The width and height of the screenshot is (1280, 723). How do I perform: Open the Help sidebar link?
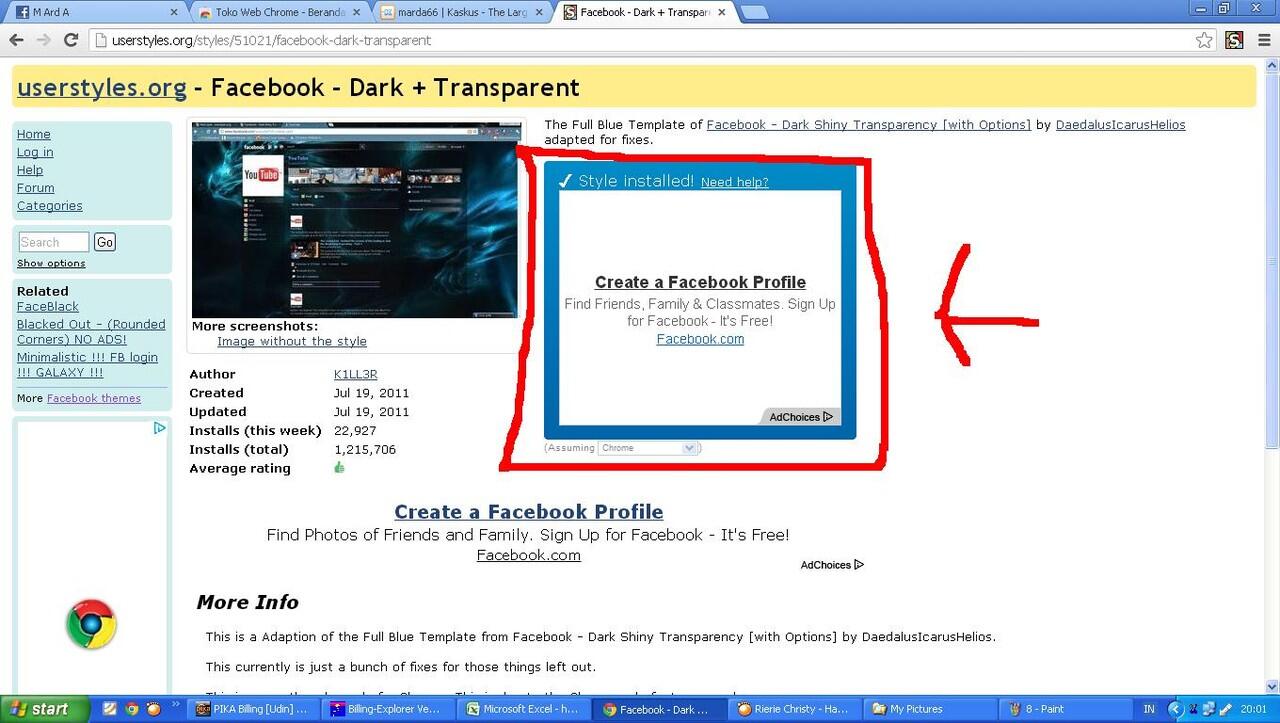(30, 170)
